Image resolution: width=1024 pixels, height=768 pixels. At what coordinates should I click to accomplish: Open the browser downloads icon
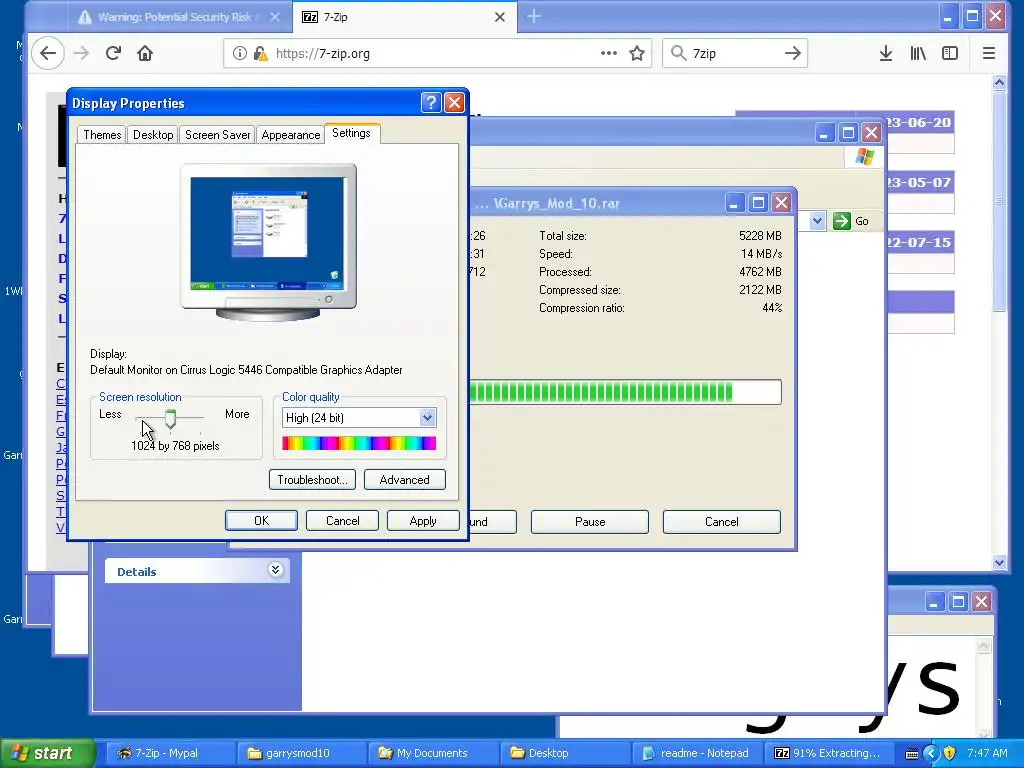click(x=886, y=54)
